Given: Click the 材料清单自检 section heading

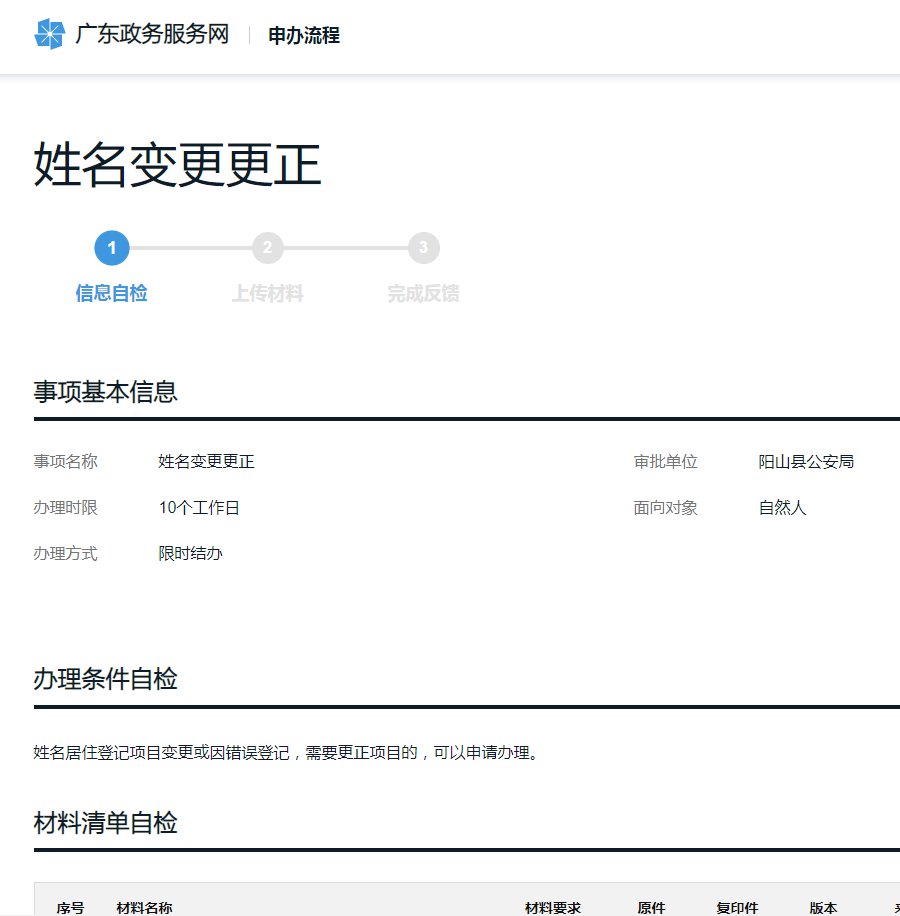Looking at the screenshot, I should coord(106,824).
